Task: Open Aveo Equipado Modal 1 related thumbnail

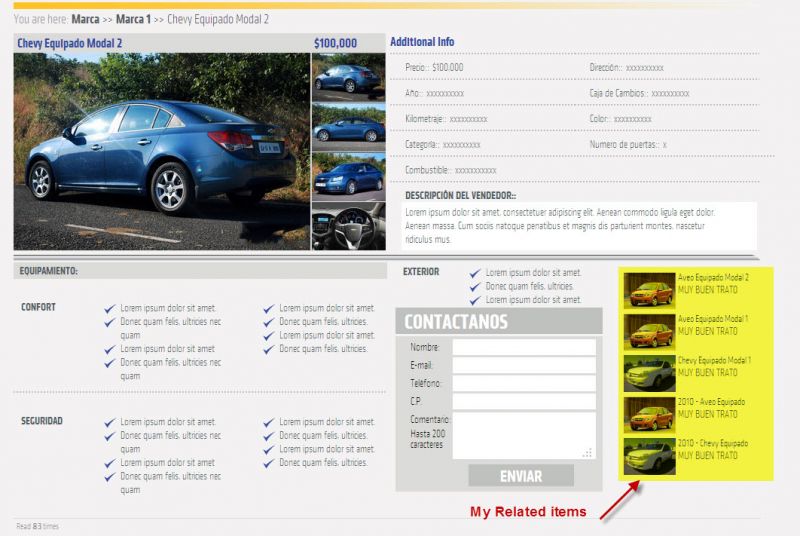Action: [649, 332]
